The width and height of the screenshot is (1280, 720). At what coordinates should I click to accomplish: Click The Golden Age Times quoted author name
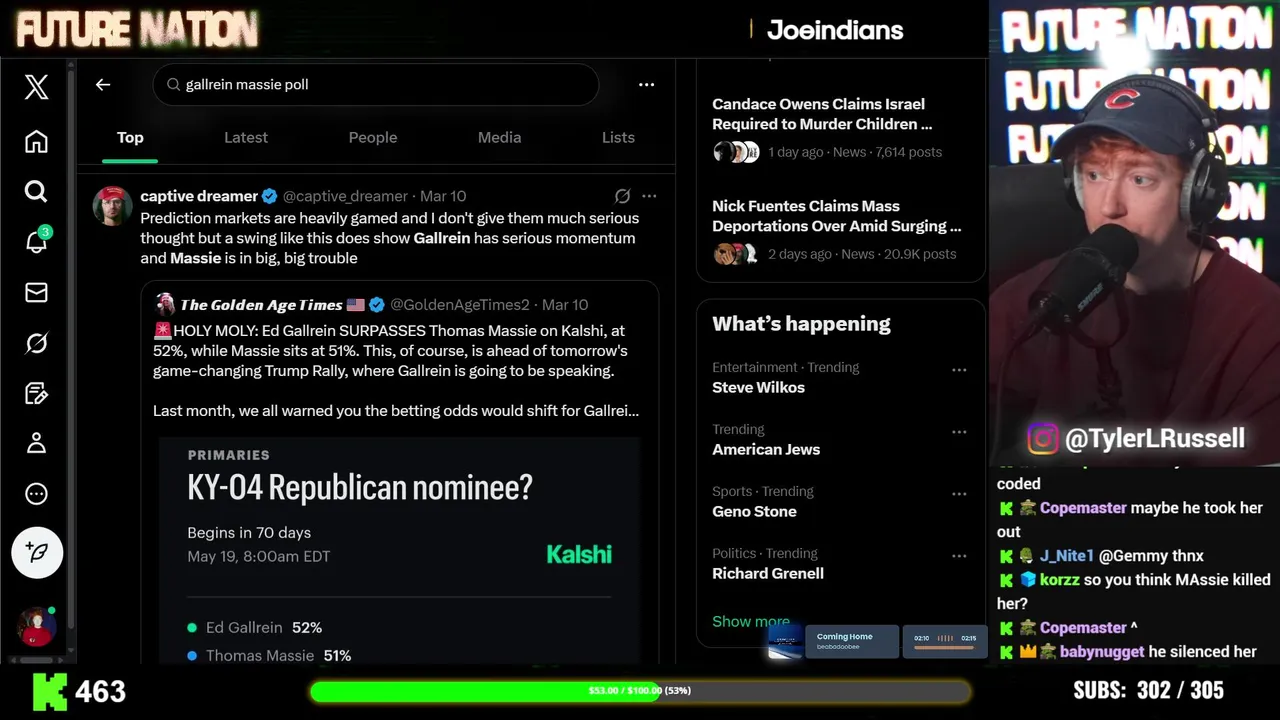click(x=261, y=305)
